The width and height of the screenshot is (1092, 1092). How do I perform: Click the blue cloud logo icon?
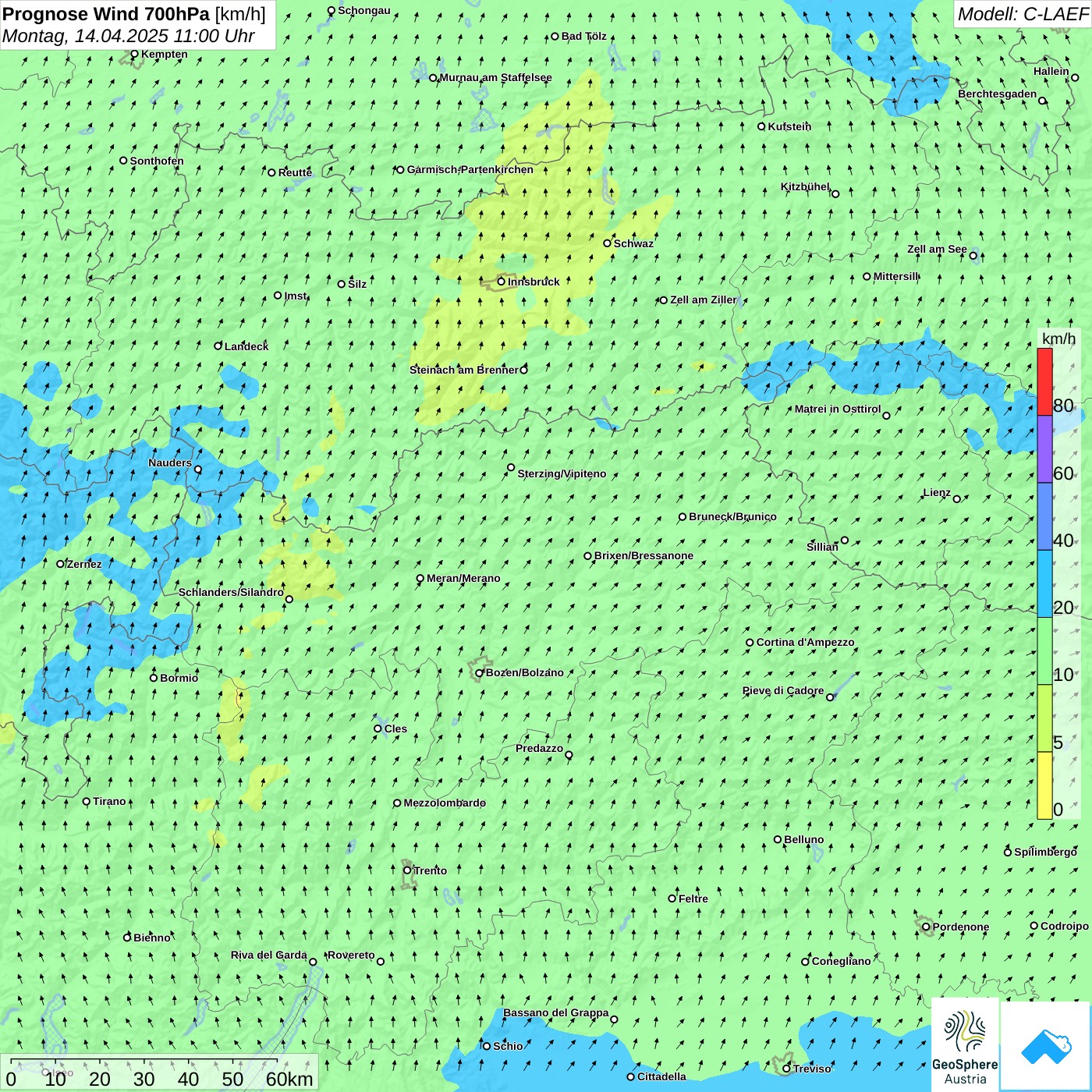click(x=1046, y=1047)
